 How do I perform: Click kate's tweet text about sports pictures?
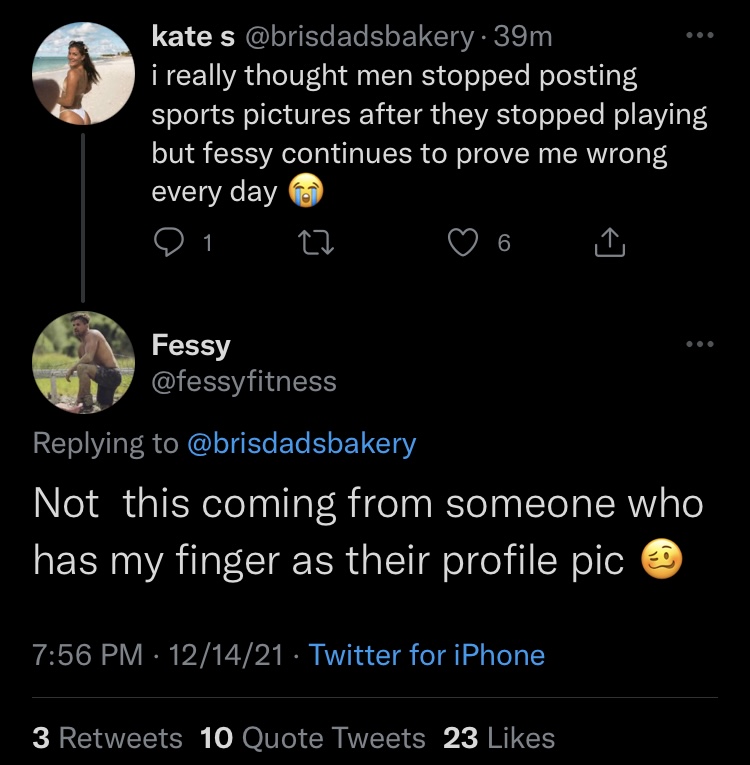click(429, 134)
